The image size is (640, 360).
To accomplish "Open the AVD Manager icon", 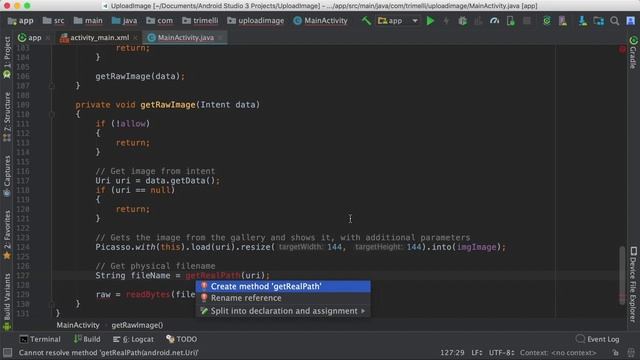I will click(x=563, y=20).
